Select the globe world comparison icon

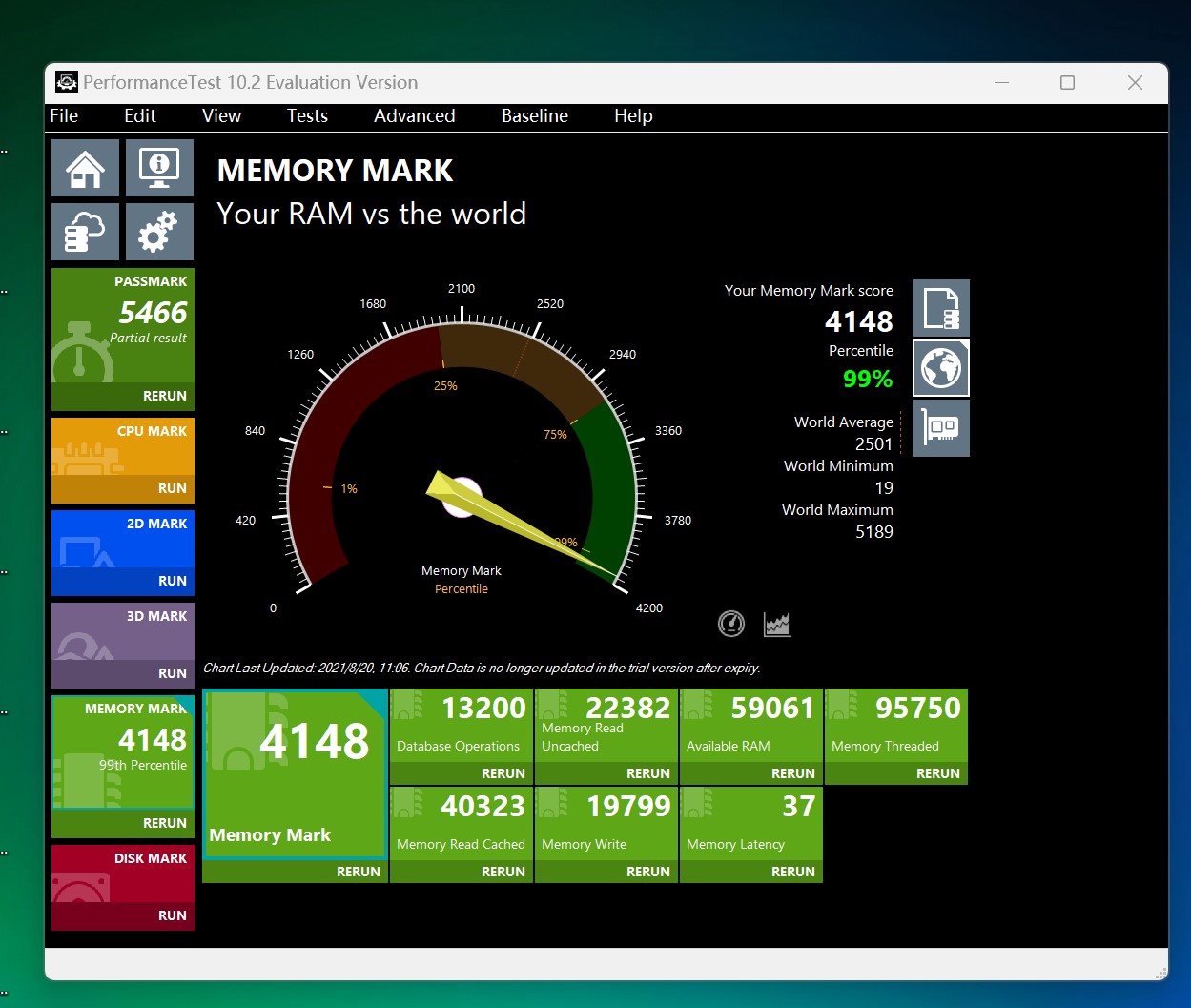[940, 368]
